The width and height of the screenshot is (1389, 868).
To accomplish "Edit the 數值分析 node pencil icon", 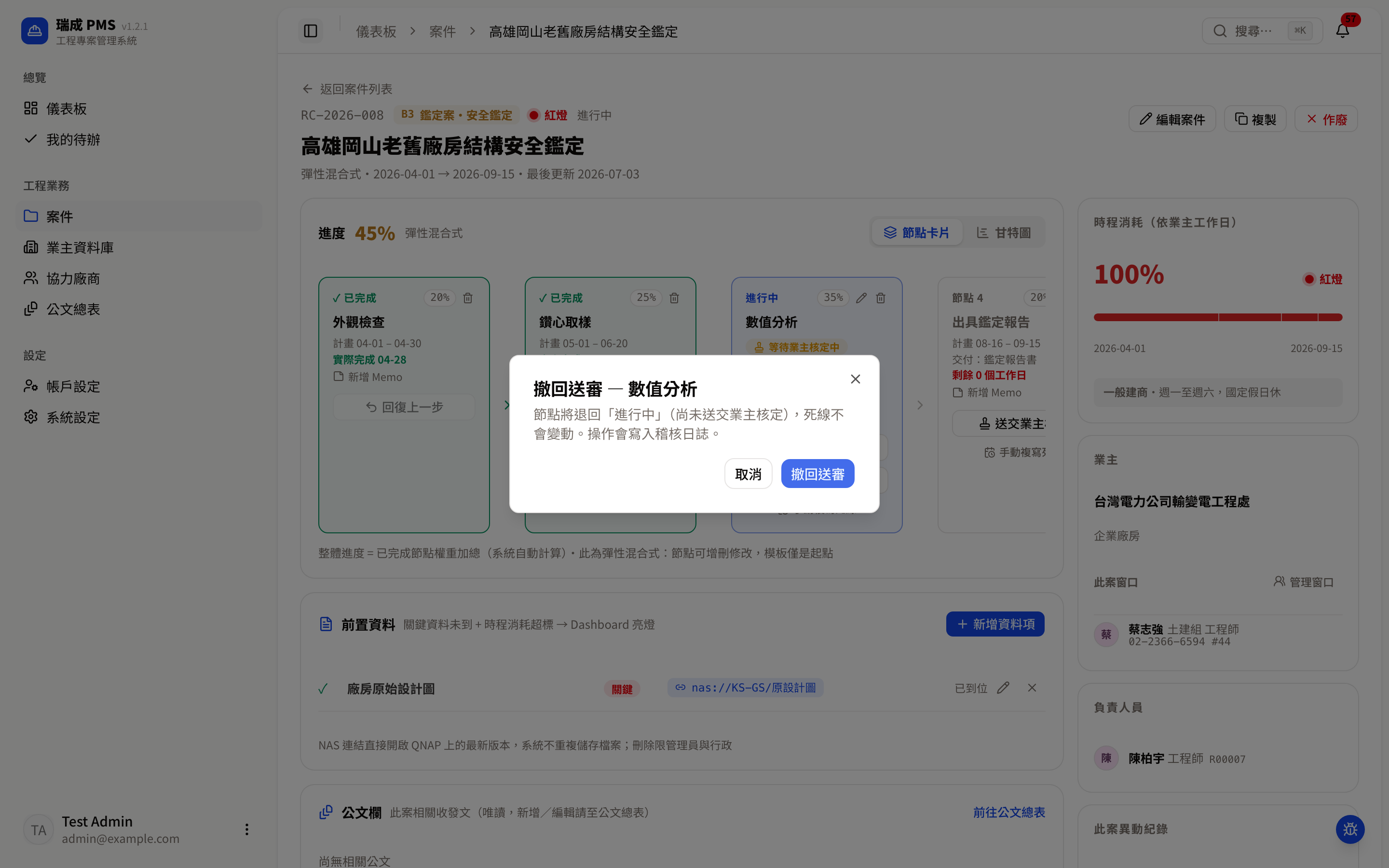I will point(861,298).
